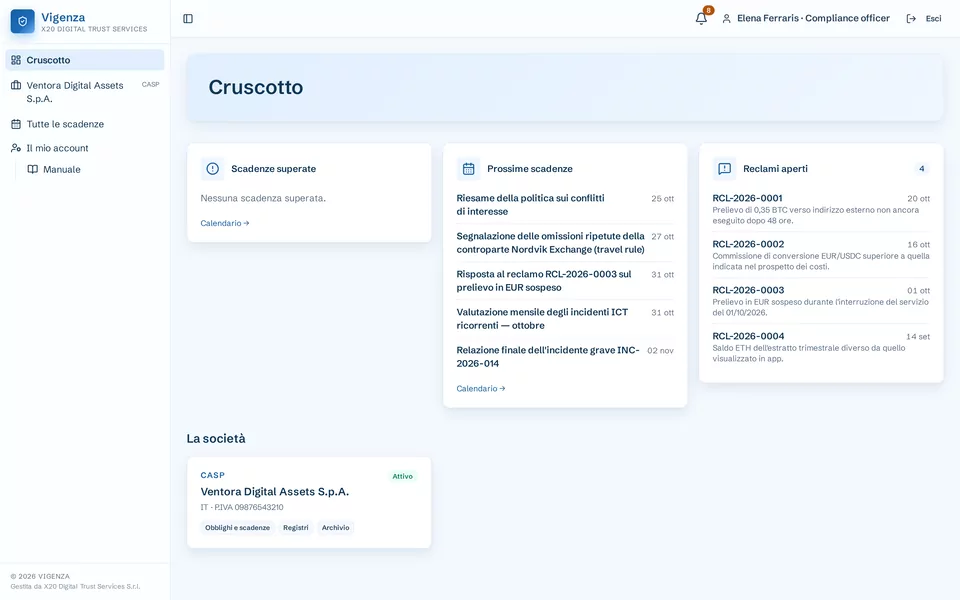Click the Registri chip
This screenshot has width=960, height=600.
click(x=296, y=528)
